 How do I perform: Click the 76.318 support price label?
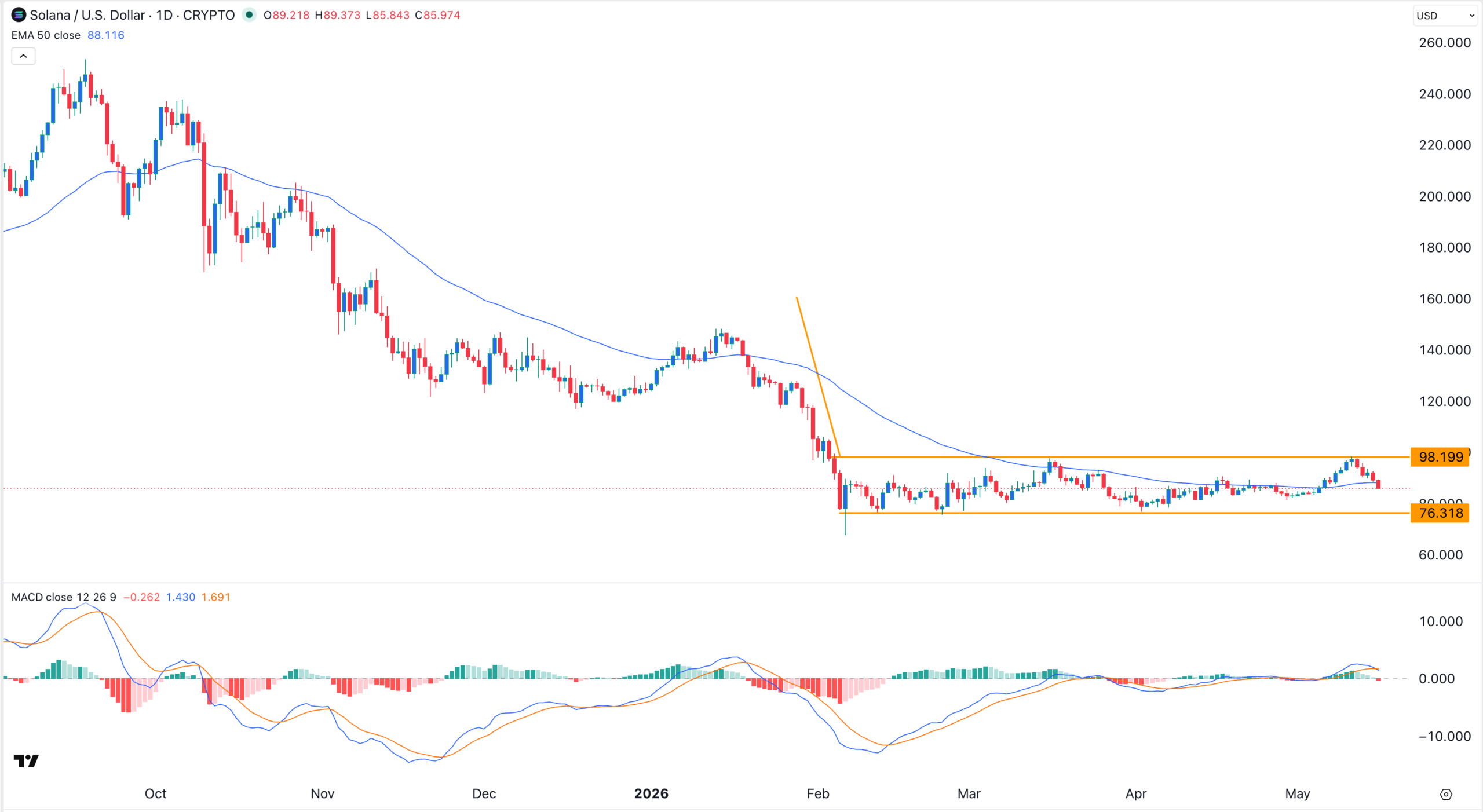click(1440, 513)
